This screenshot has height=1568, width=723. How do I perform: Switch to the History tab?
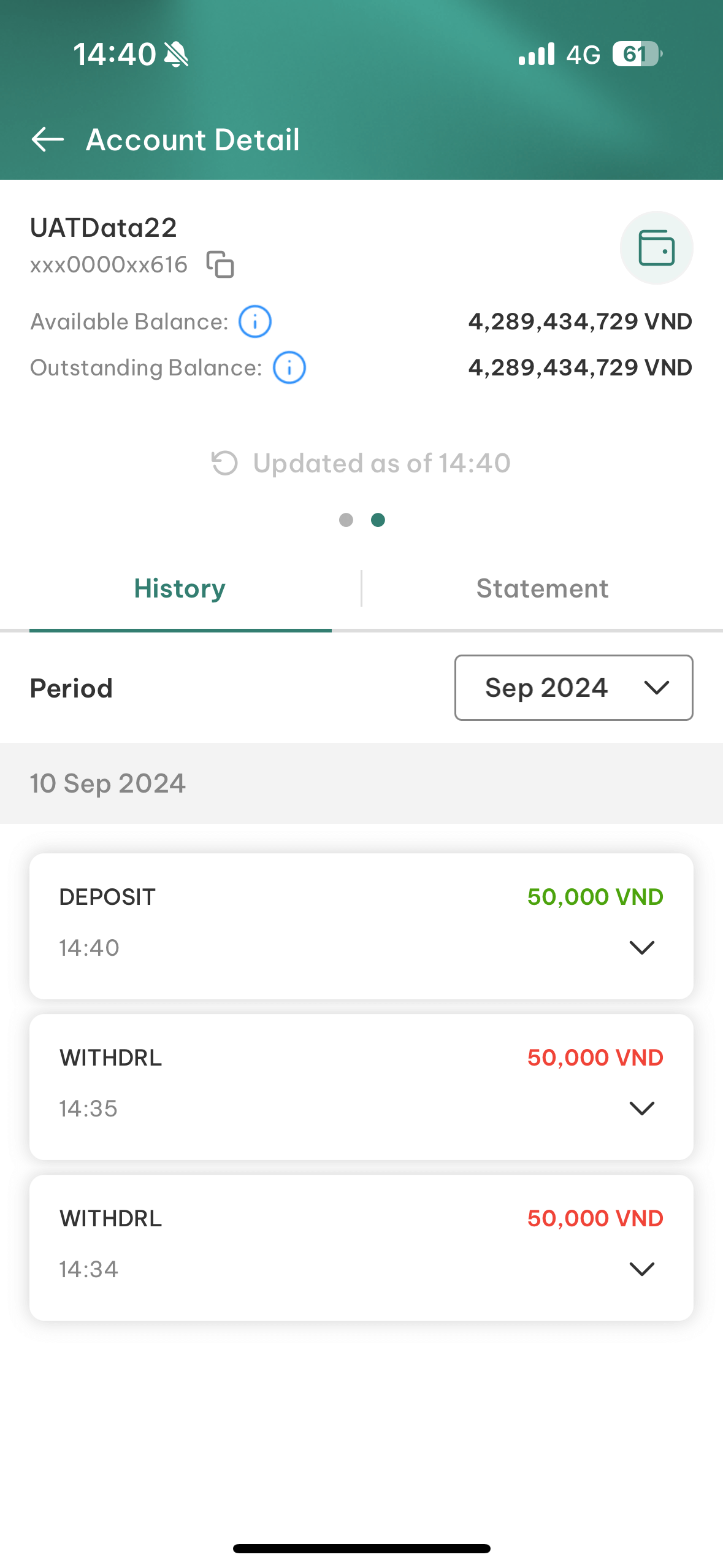(x=180, y=589)
